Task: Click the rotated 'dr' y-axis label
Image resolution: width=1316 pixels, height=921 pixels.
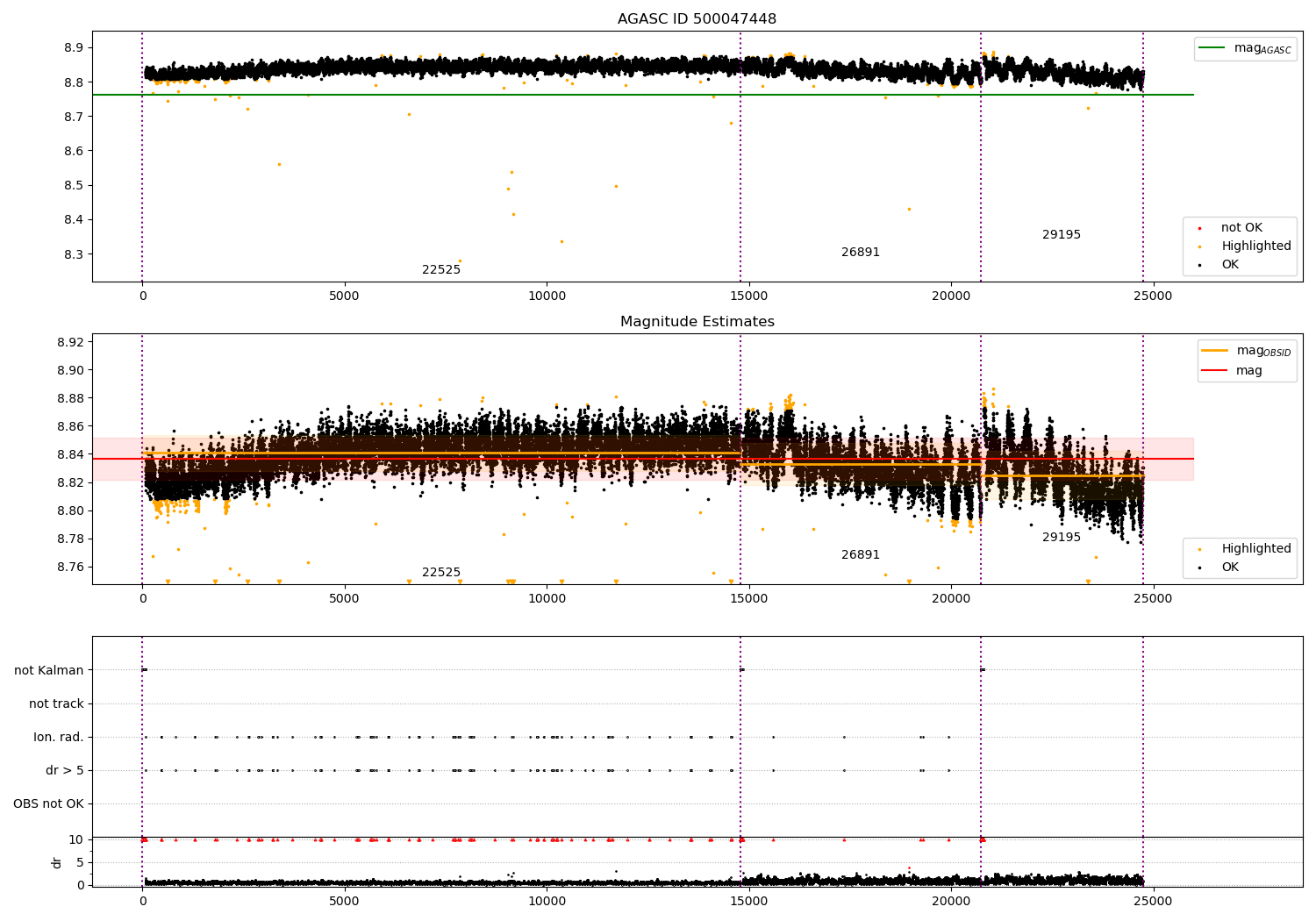Action: pos(57,862)
